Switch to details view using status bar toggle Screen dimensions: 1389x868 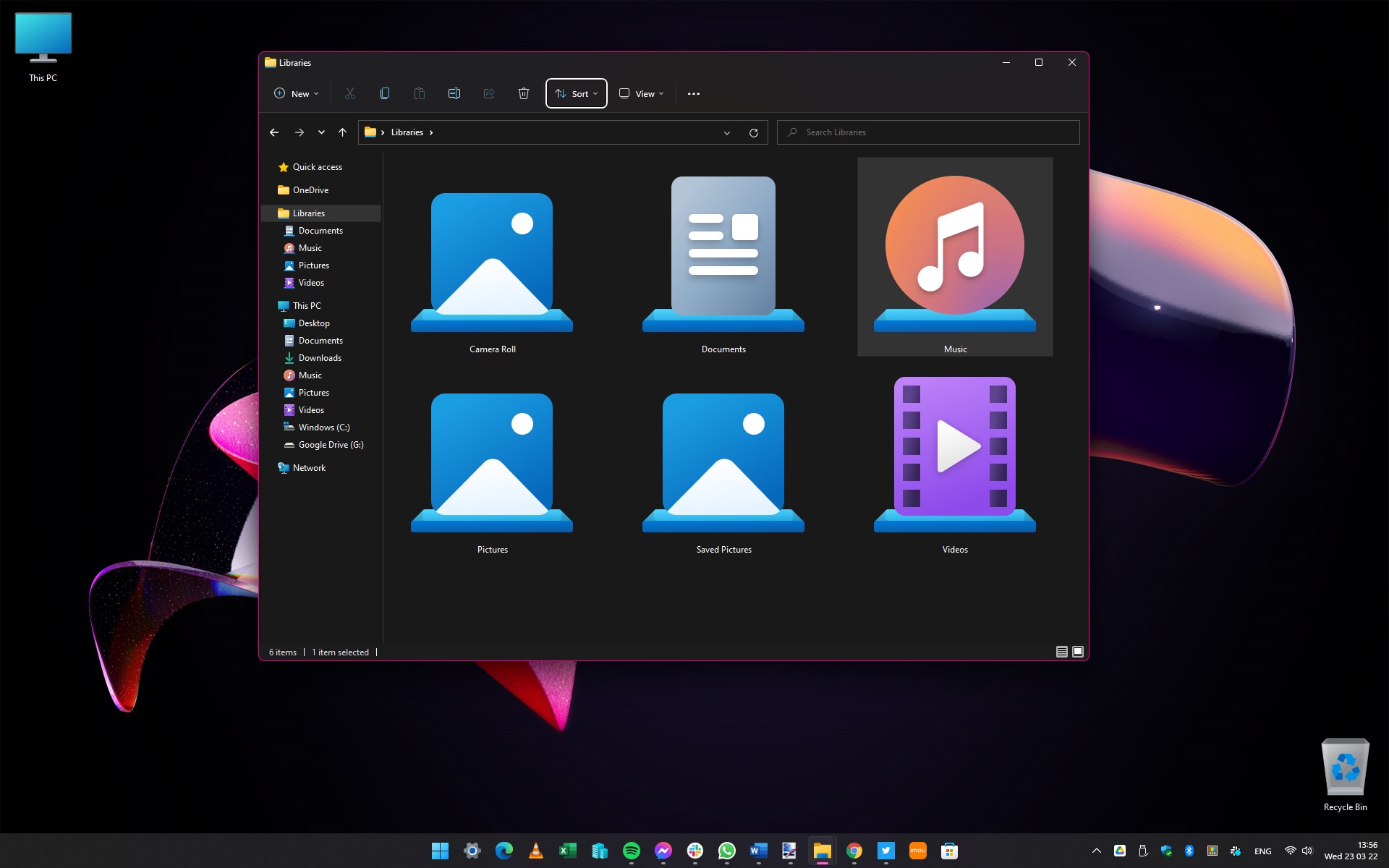click(x=1061, y=651)
